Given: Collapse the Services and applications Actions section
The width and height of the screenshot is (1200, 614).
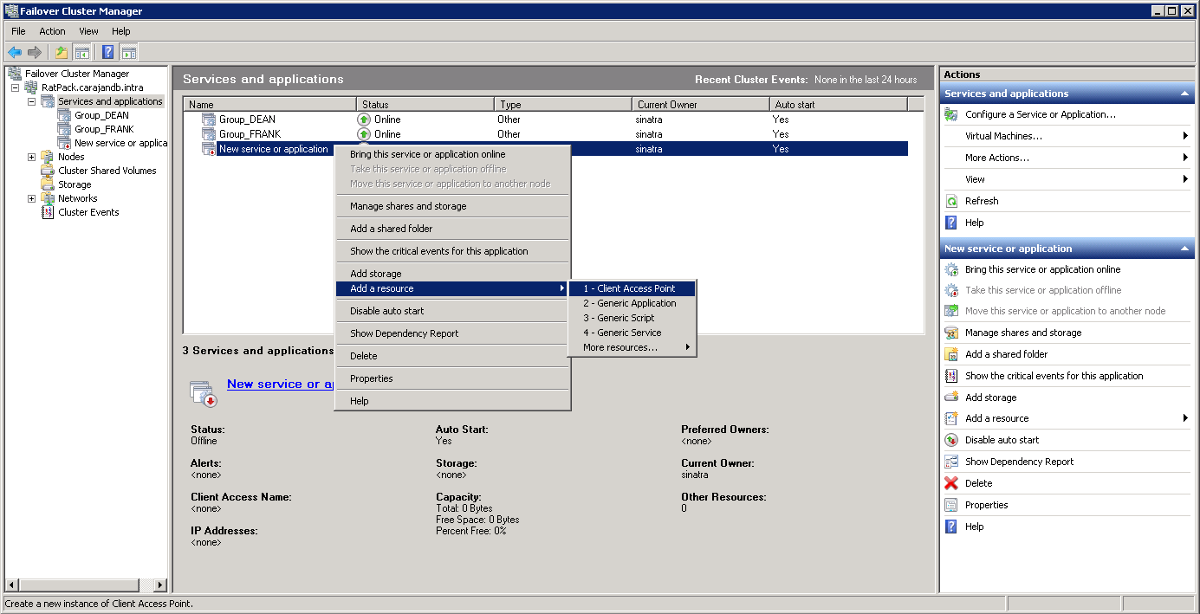Looking at the screenshot, I should [1185, 94].
